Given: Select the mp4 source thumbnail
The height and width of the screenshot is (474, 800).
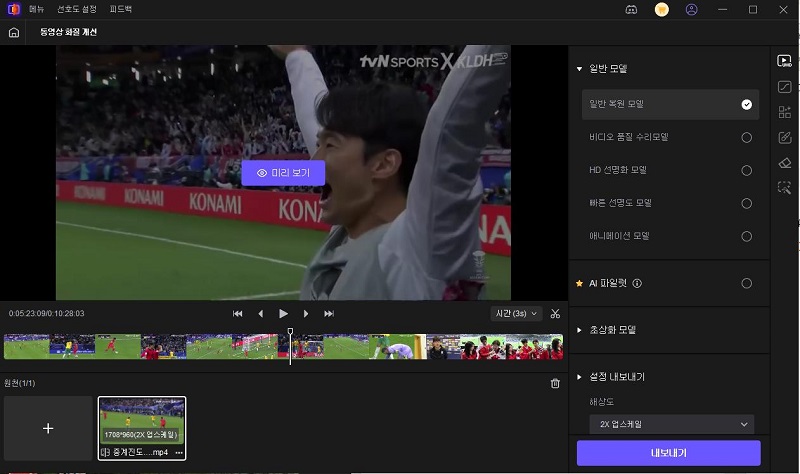Looking at the screenshot, I should (142, 428).
